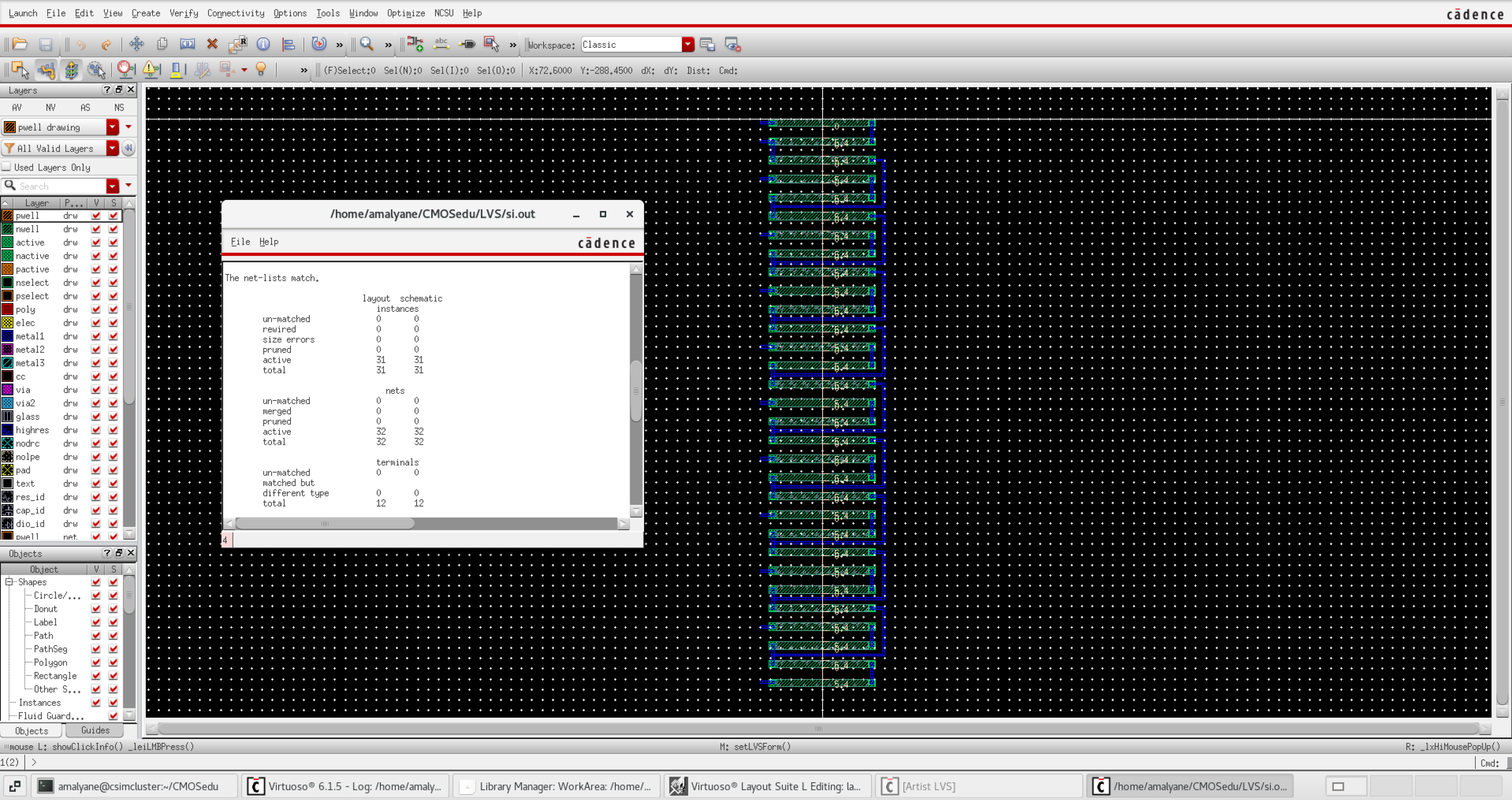Viewport: 1512px width, 800px height.
Task: Collapse the Shapes tree node
Action: click(9, 582)
